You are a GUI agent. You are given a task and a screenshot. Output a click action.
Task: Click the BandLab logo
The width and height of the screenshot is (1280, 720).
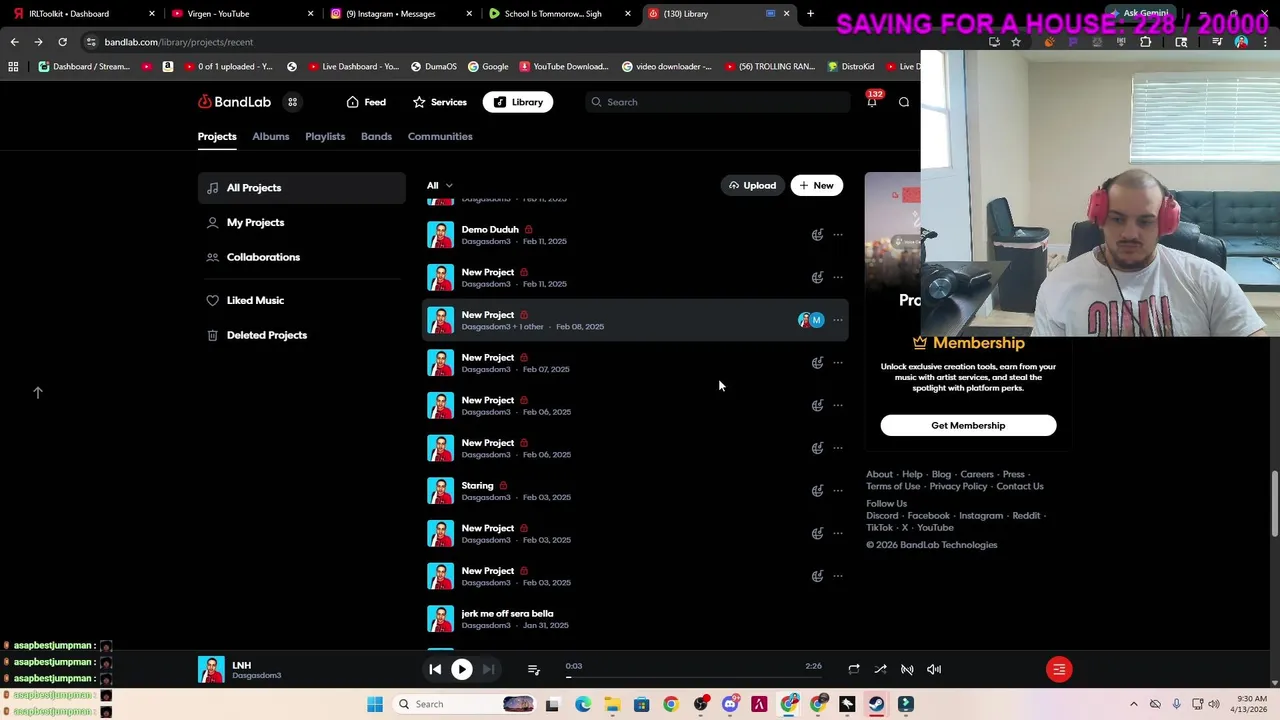point(234,102)
